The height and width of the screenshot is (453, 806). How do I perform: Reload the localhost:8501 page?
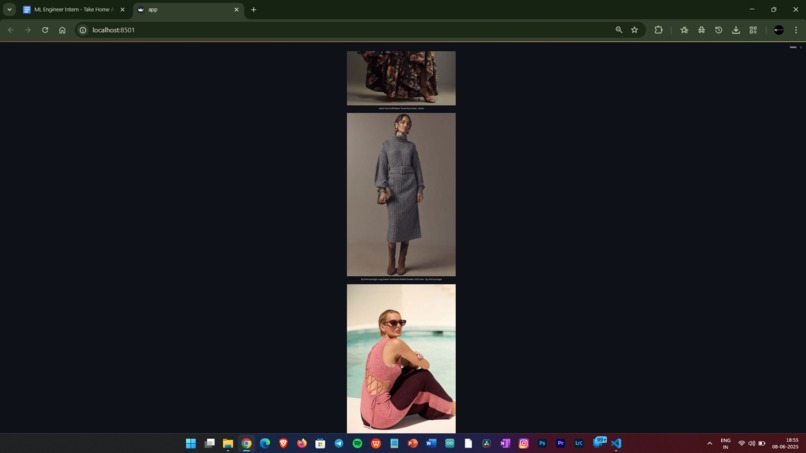click(45, 30)
